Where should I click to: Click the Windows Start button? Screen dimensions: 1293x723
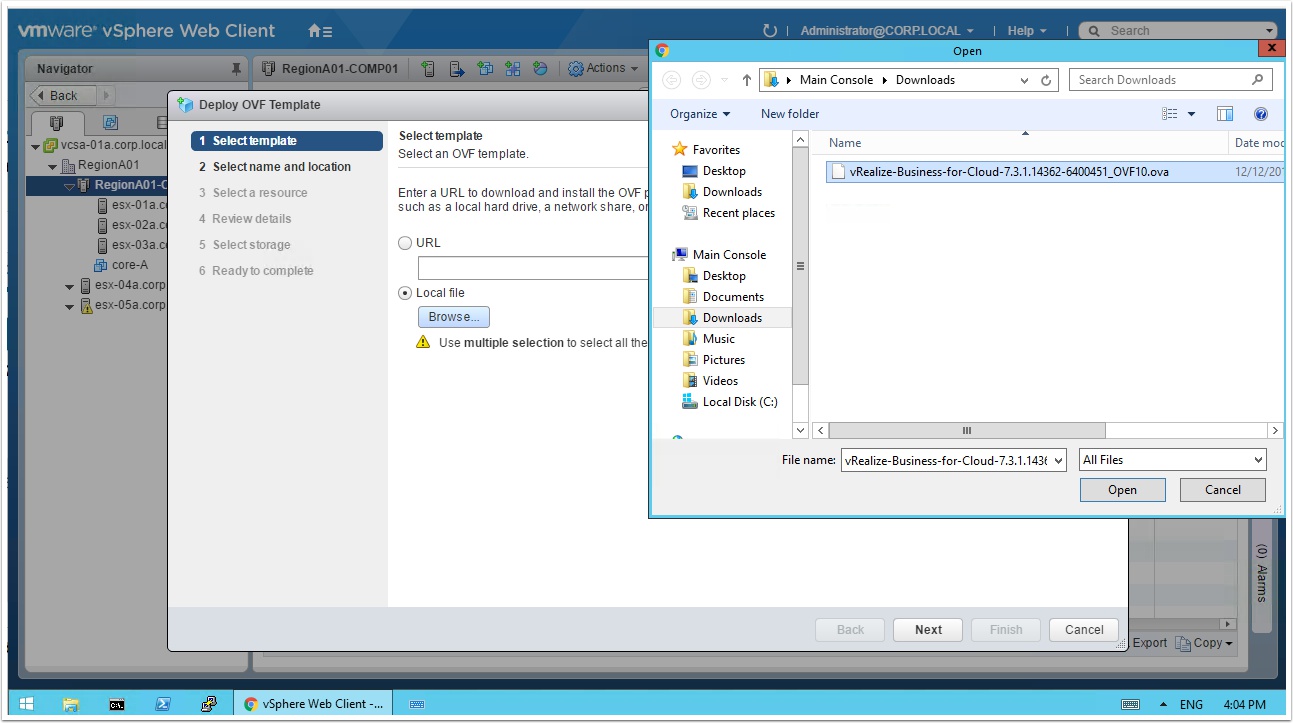click(x=26, y=704)
